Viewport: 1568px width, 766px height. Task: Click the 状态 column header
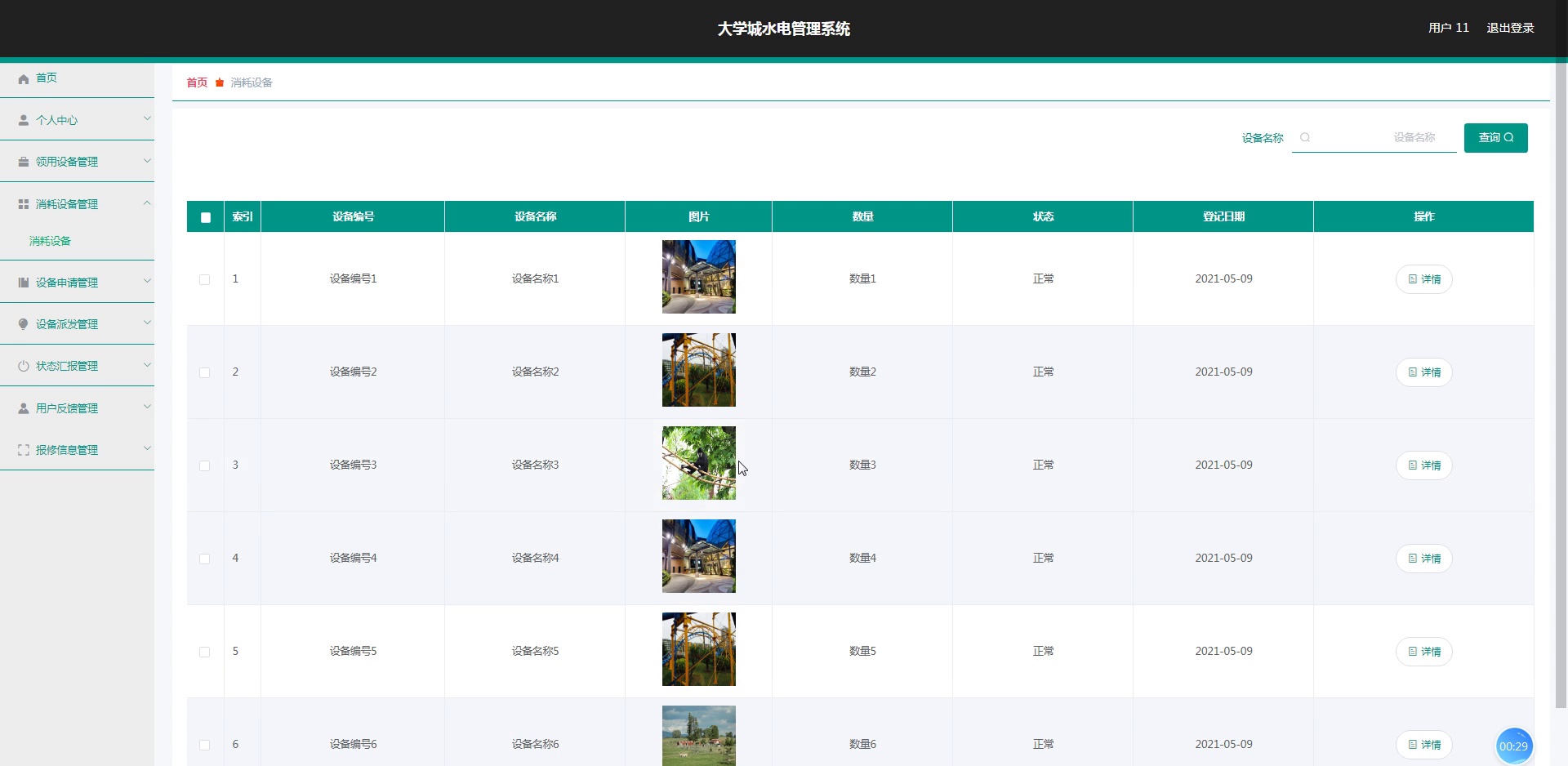pos(1043,216)
